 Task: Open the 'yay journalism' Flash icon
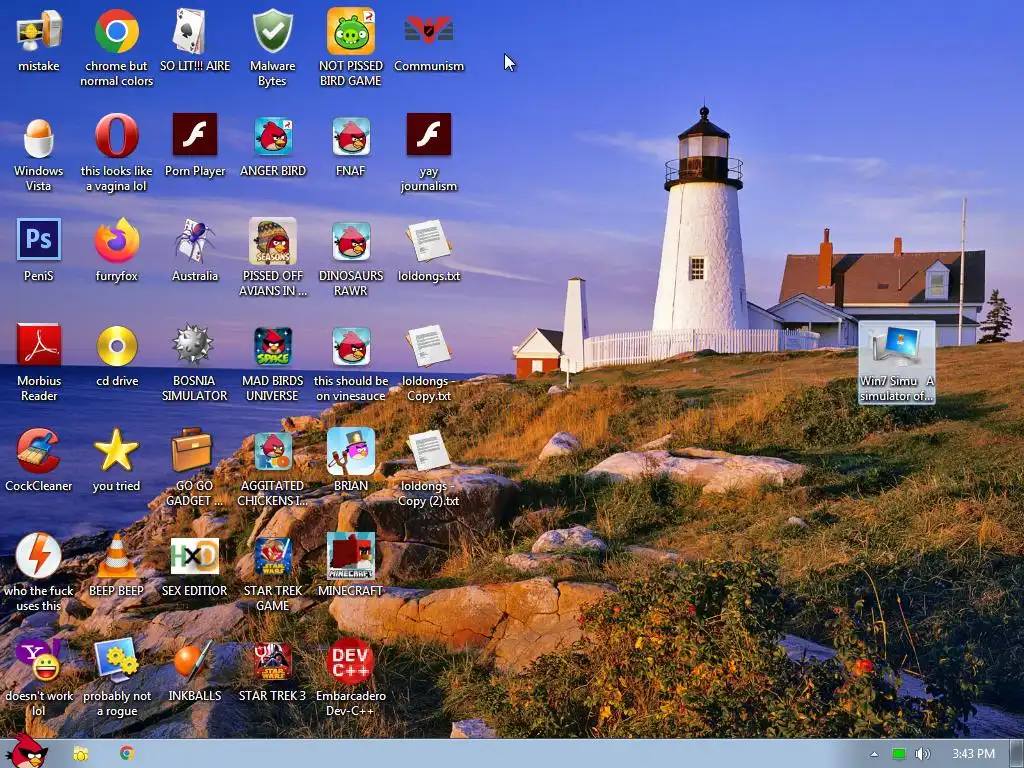pos(428,135)
